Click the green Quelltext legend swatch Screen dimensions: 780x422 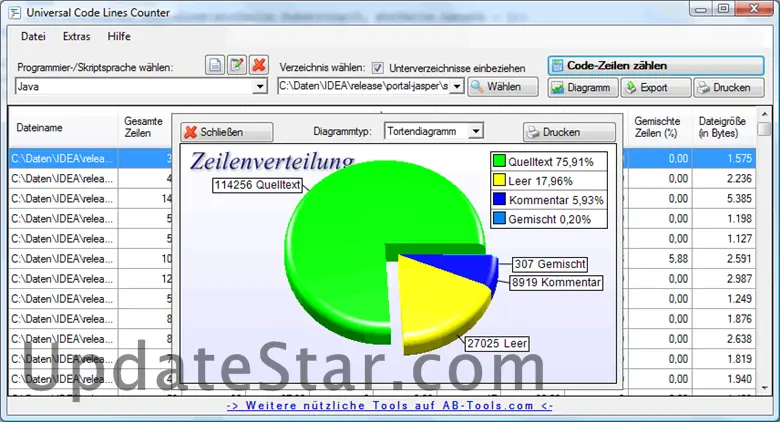(499, 161)
